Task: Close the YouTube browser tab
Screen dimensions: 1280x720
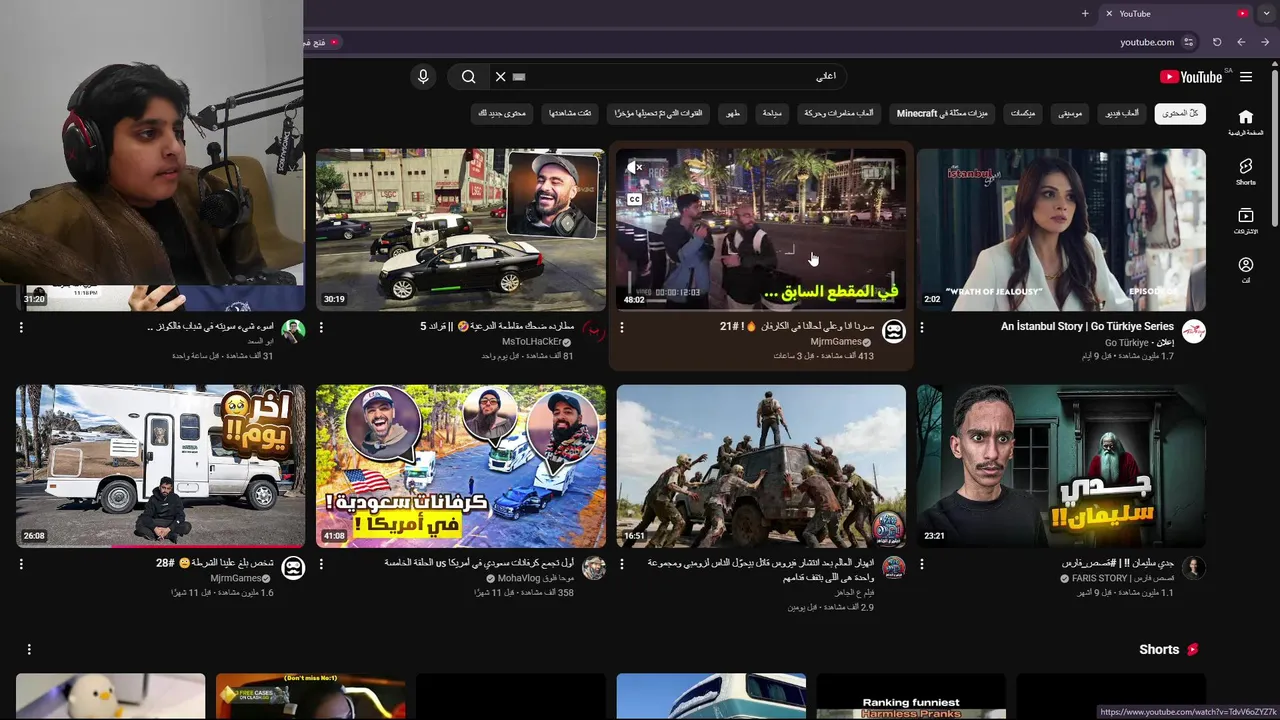Action: coord(1109,13)
